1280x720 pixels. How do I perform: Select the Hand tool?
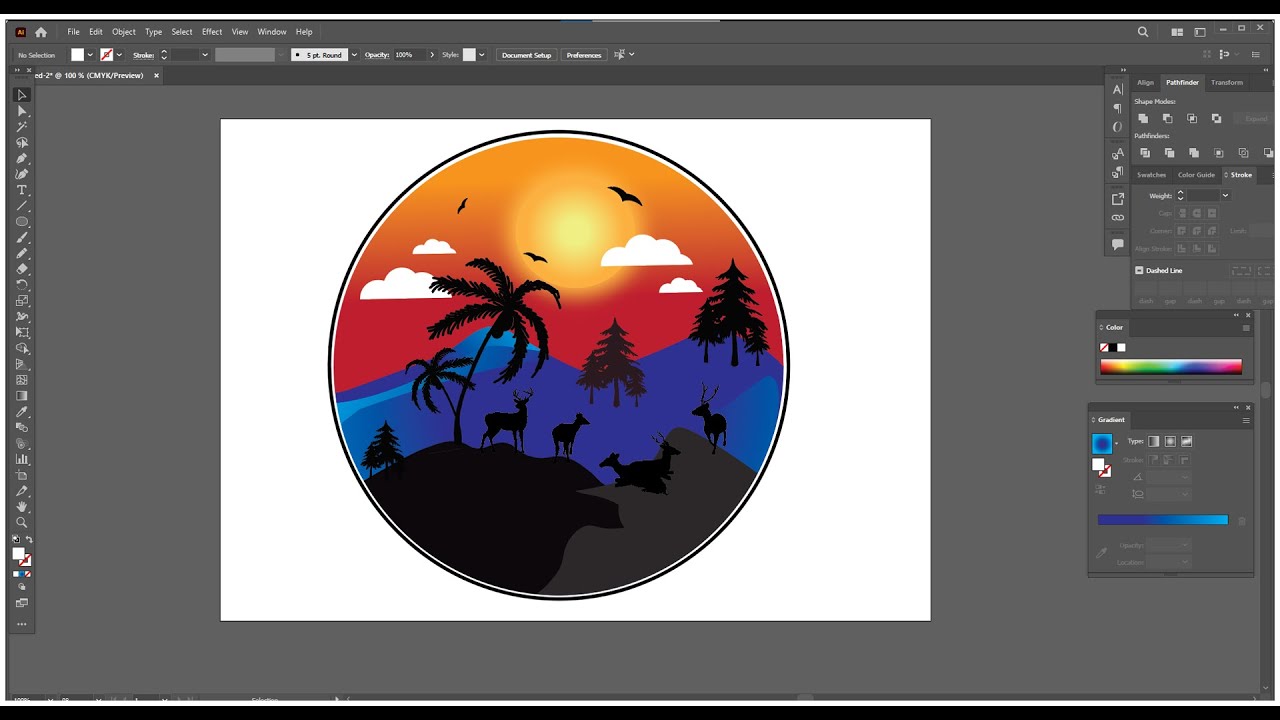pyautogui.click(x=22, y=507)
